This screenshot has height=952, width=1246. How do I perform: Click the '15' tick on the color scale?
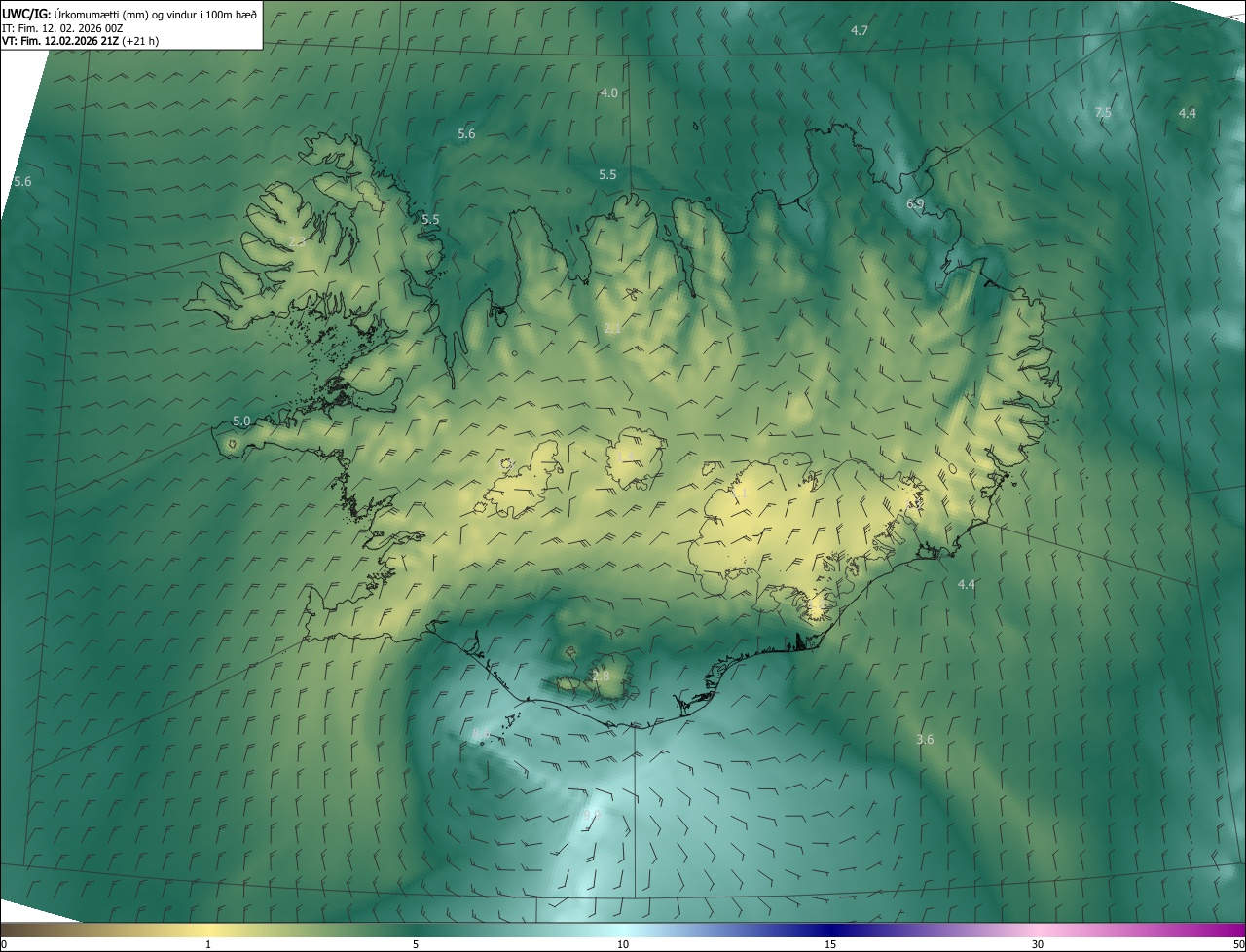830,944
